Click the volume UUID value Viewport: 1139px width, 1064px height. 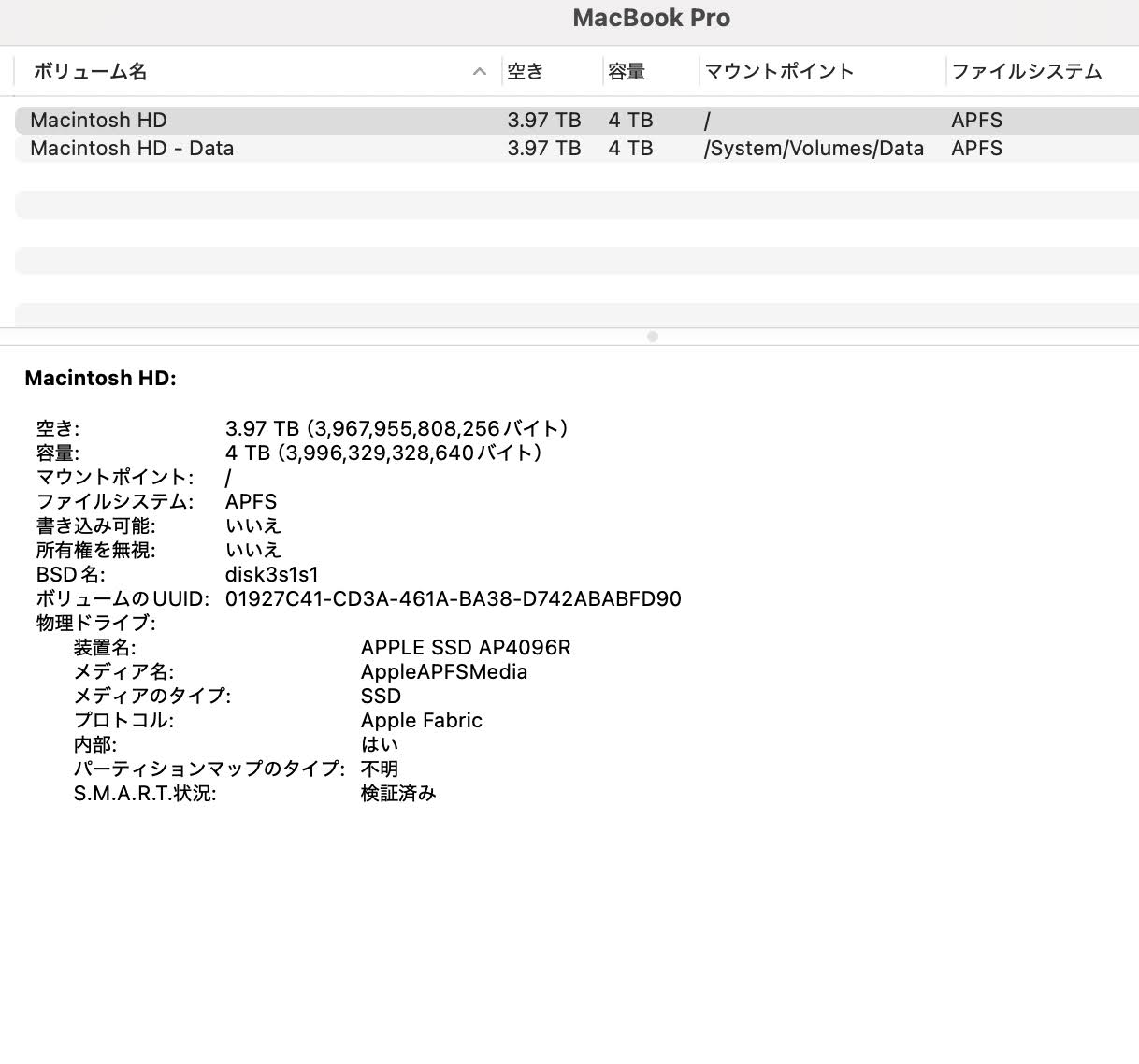click(453, 598)
